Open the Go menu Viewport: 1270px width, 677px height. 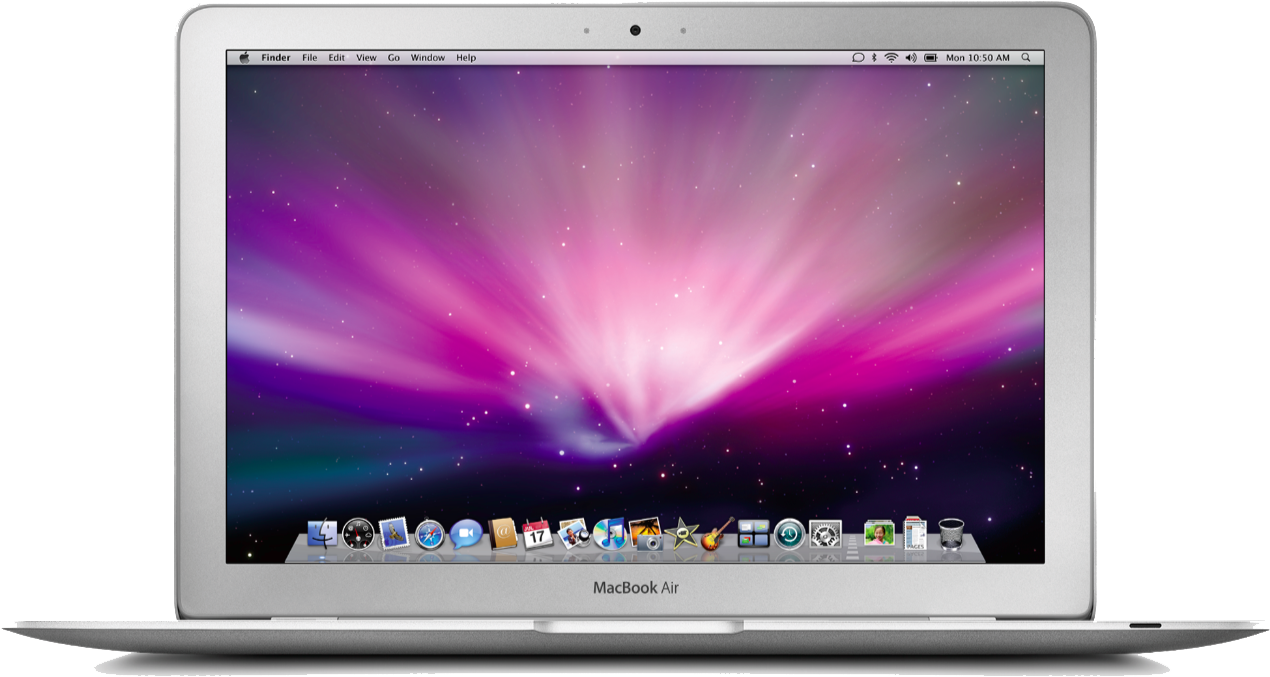(394, 57)
